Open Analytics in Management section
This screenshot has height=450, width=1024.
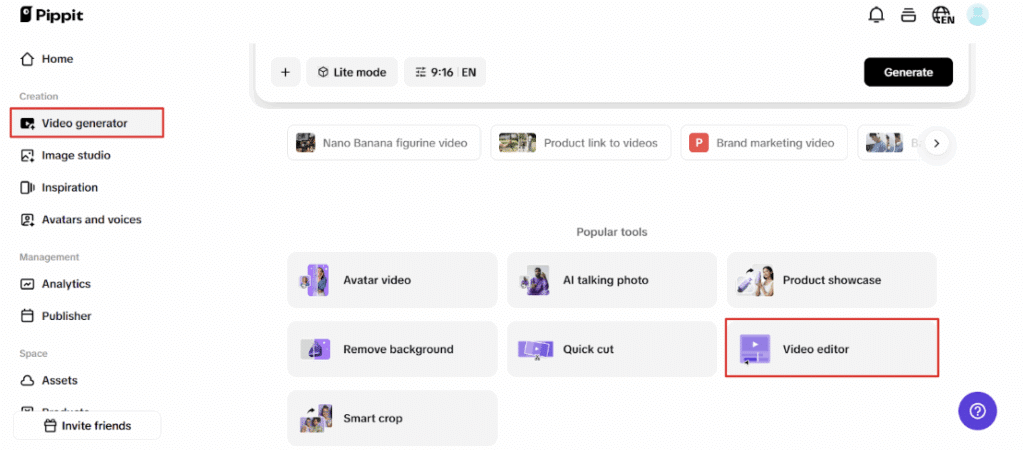point(65,284)
